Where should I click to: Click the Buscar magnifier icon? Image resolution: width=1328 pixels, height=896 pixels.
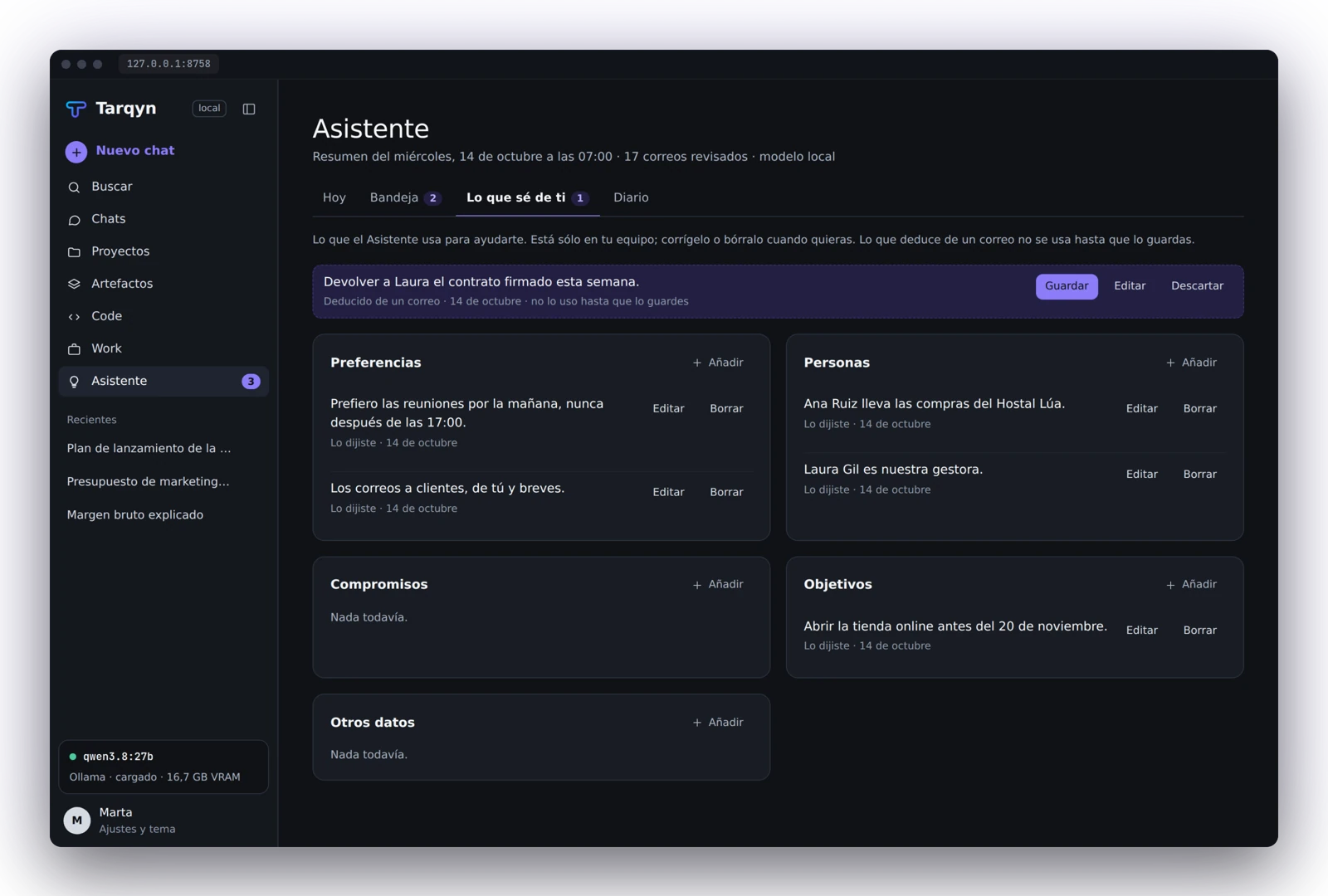click(x=74, y=187)
